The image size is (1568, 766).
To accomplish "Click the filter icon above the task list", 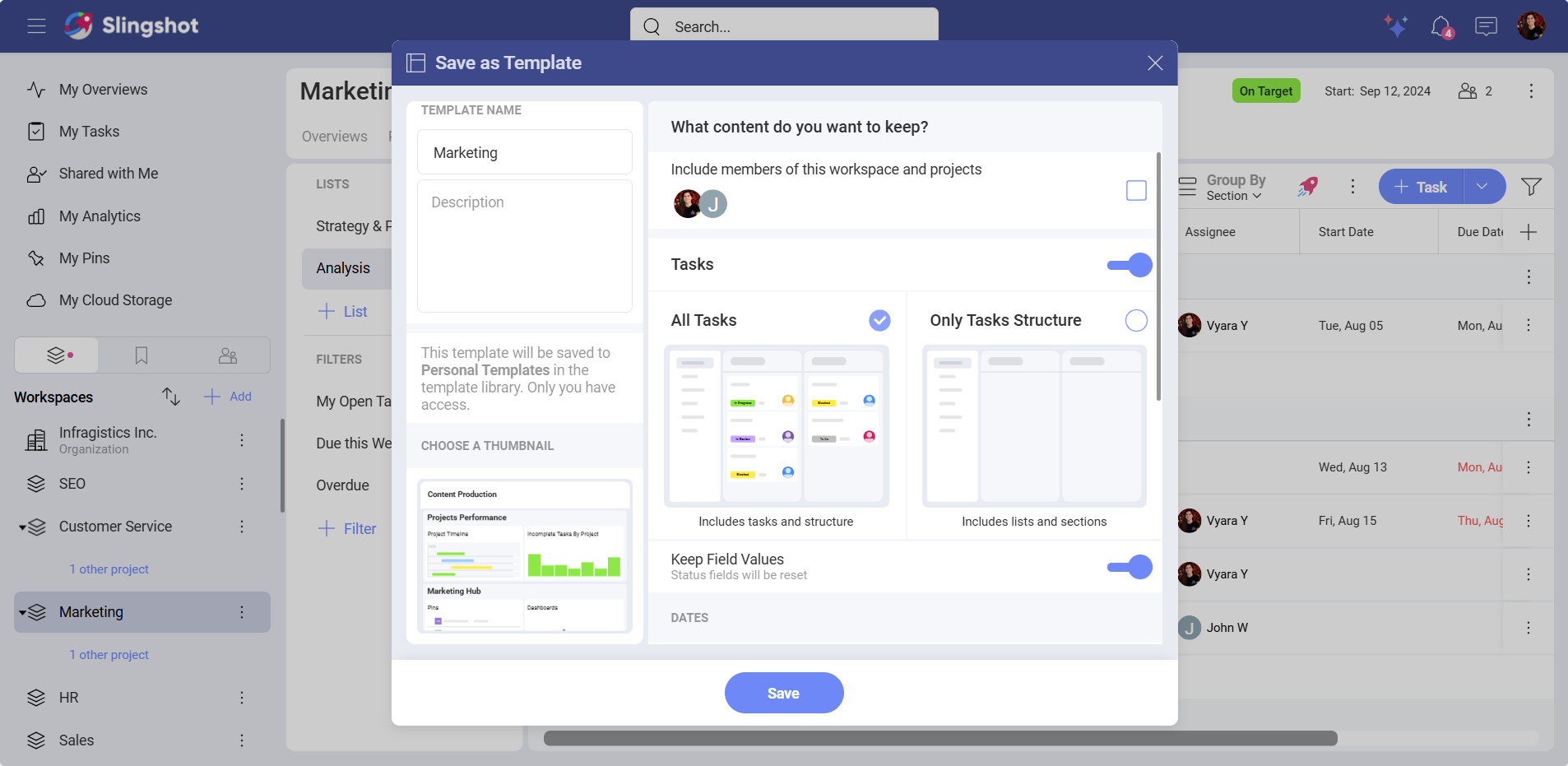I will pos(1529,187).
